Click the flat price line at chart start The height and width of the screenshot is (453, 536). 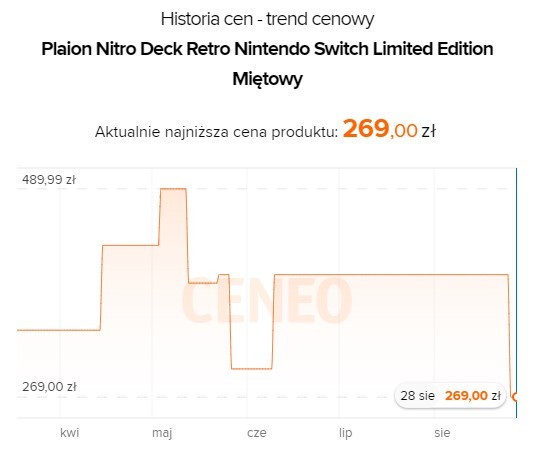[x=58, y=330]
